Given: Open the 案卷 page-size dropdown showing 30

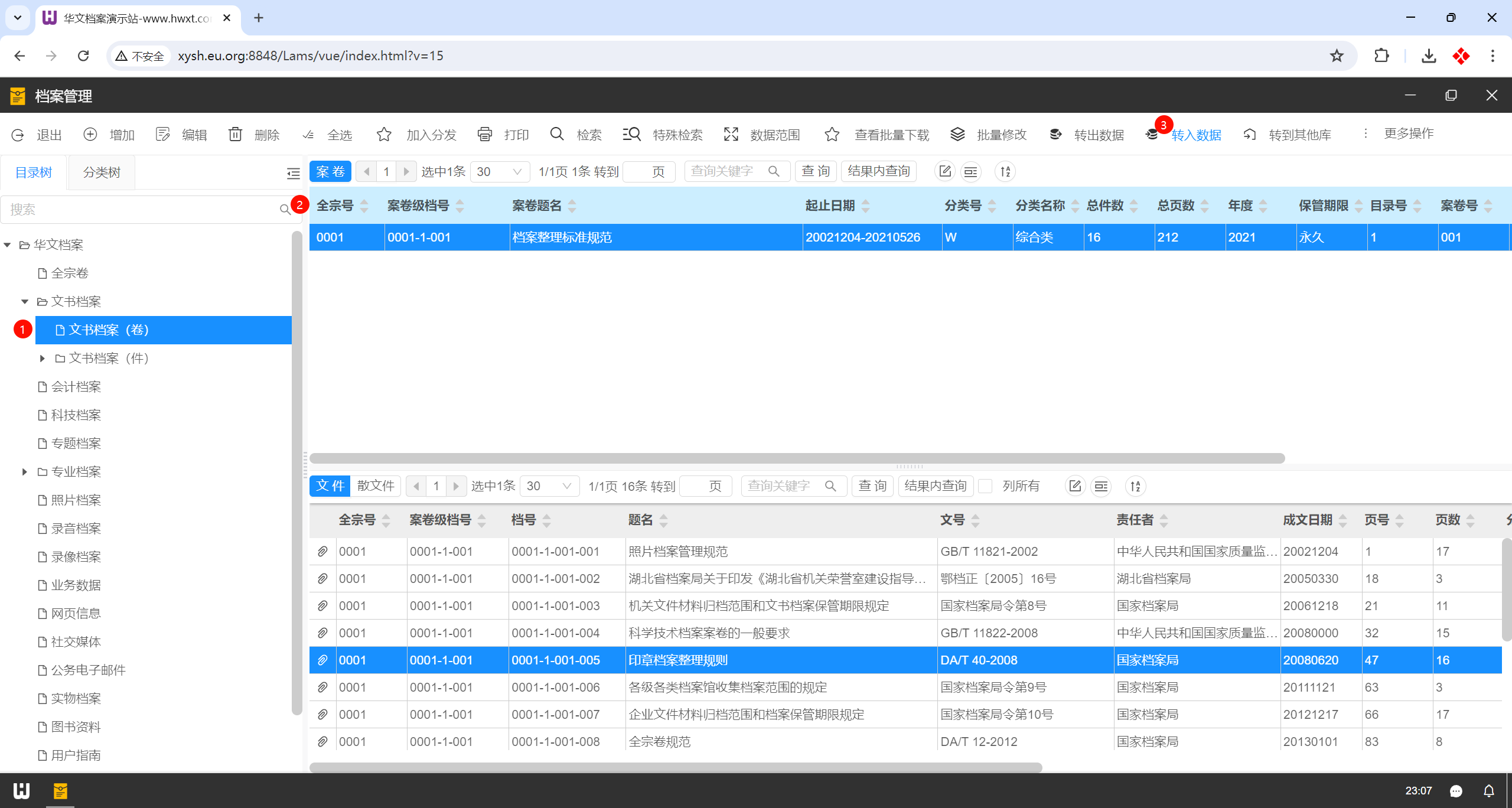Looking at the screenshot, I should point(500,171).
